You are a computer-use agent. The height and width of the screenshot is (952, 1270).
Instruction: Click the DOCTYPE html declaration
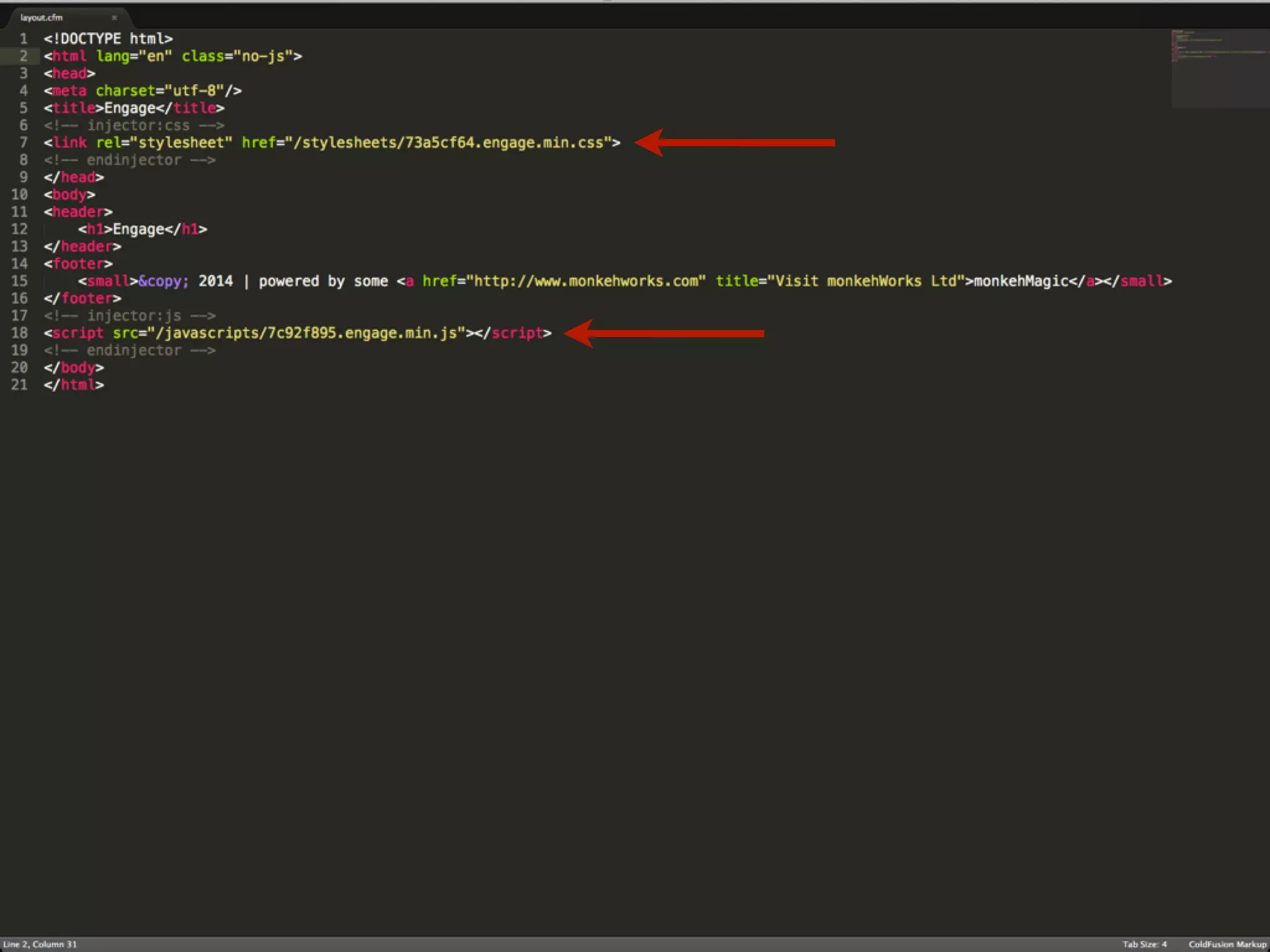(108, 39)
